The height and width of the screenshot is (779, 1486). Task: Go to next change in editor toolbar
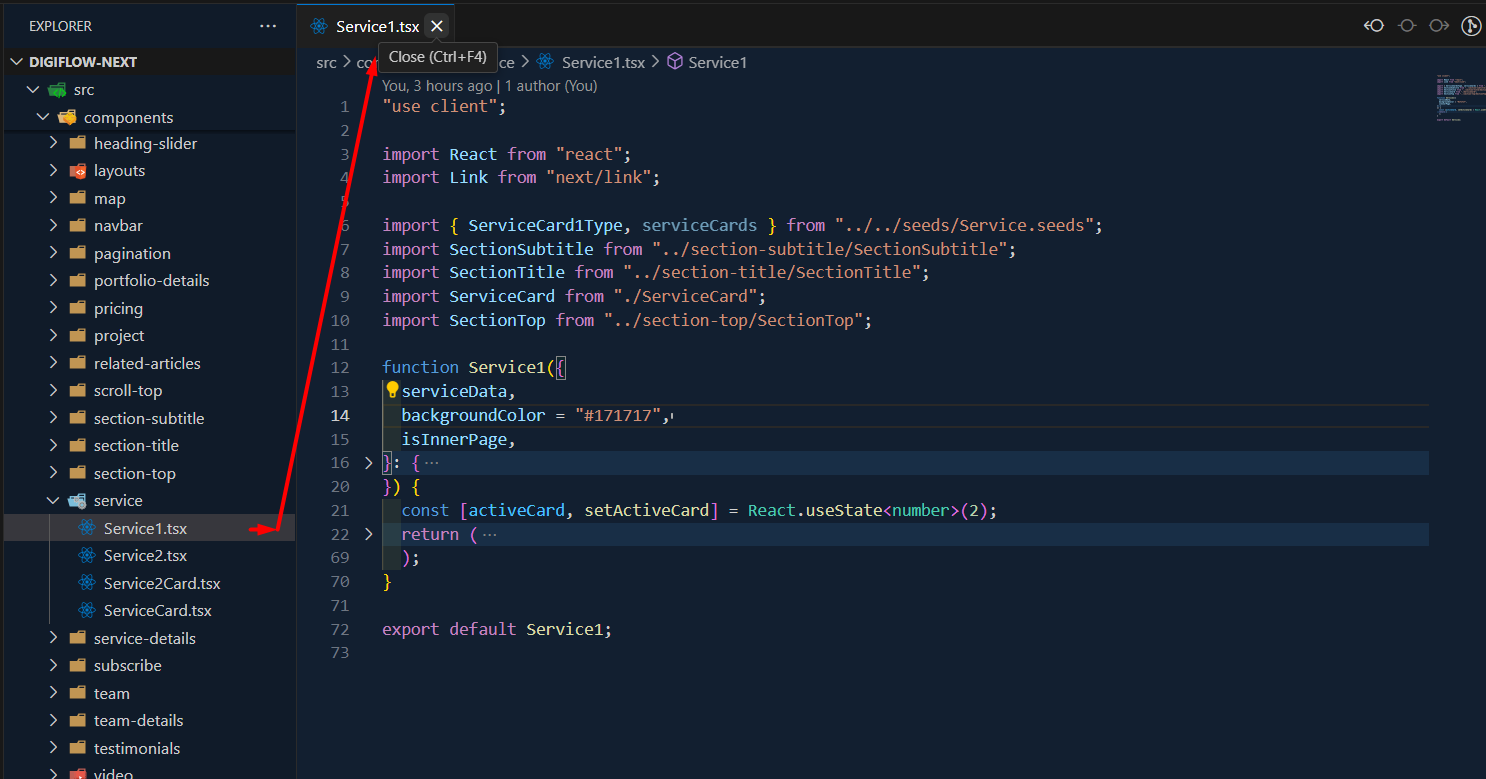(1439, 26)
